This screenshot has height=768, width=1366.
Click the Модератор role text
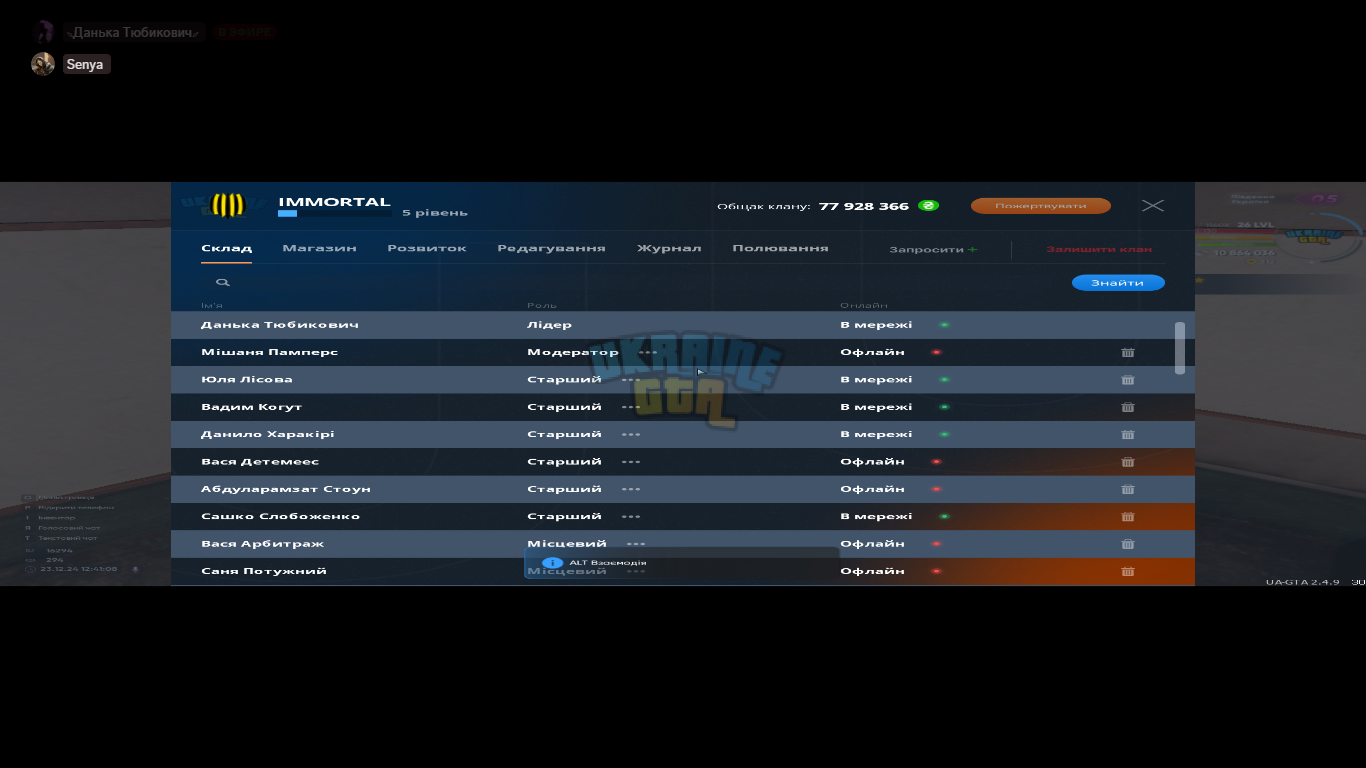coord(573,352)
